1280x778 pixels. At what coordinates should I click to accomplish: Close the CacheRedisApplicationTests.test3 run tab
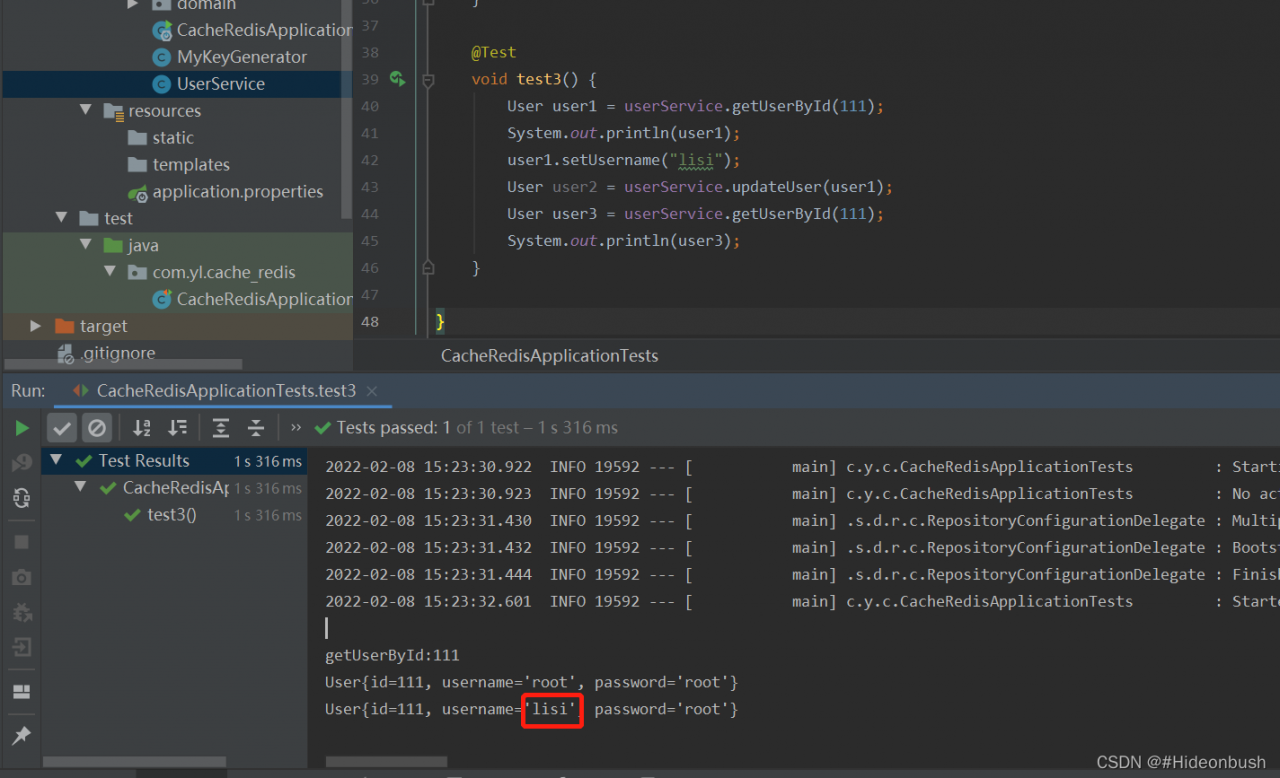click(x=374, y=391)
